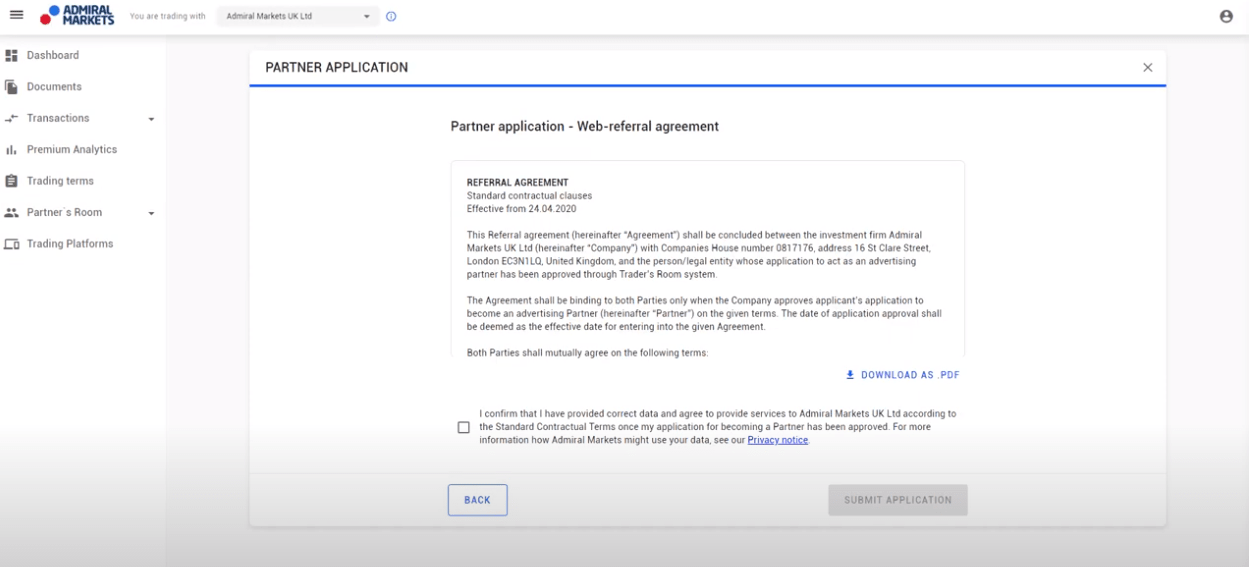The image size is (1249, 567).
Task: Click the Documents file icon
Action: [12, 87]
